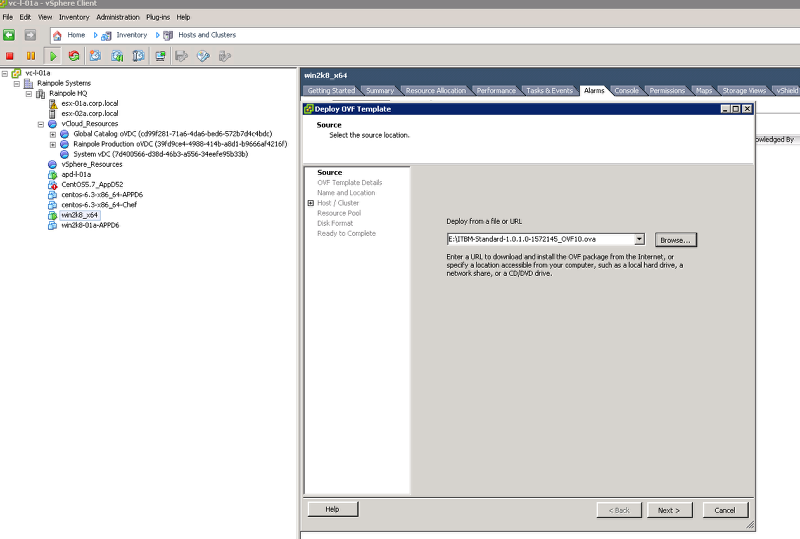
Task: Open the Administration menu
Action: point(118,17)
